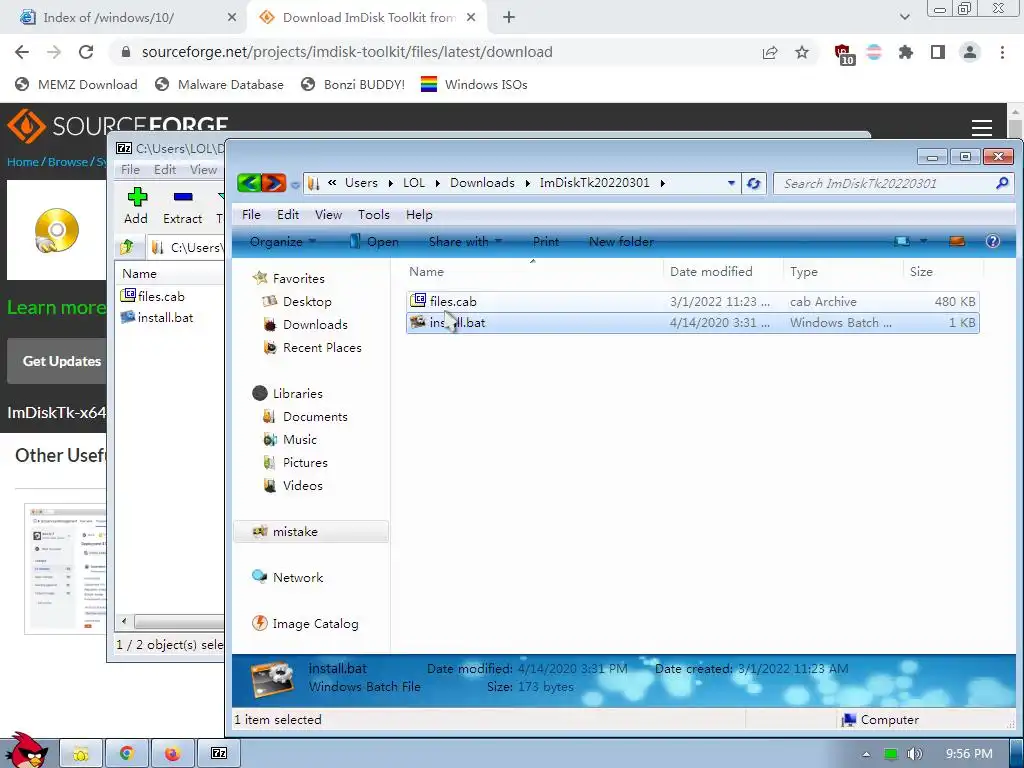Open the Share with dropdown

point(465,242)
